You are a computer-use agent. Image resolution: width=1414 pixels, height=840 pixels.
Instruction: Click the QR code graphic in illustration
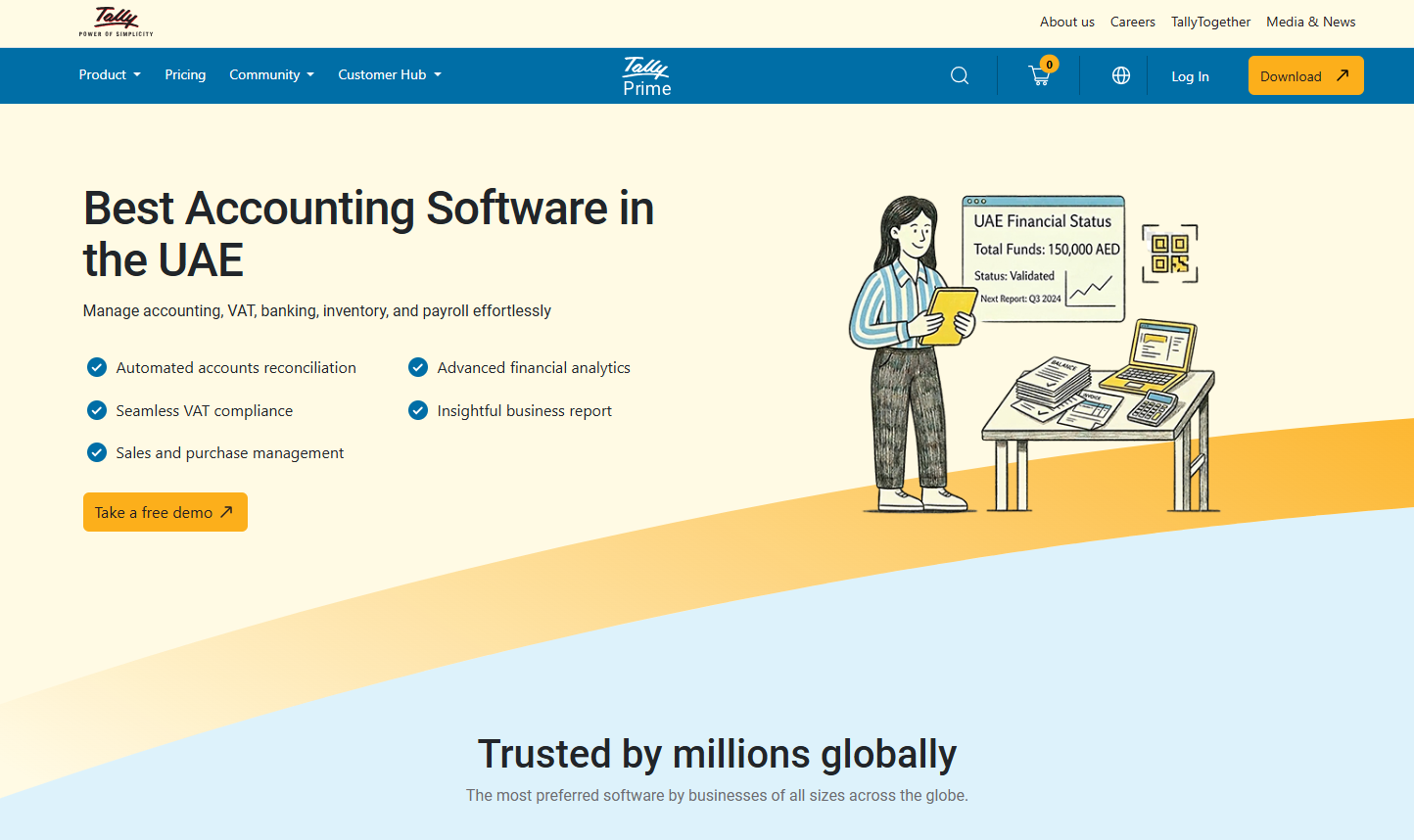[1170, 254]
